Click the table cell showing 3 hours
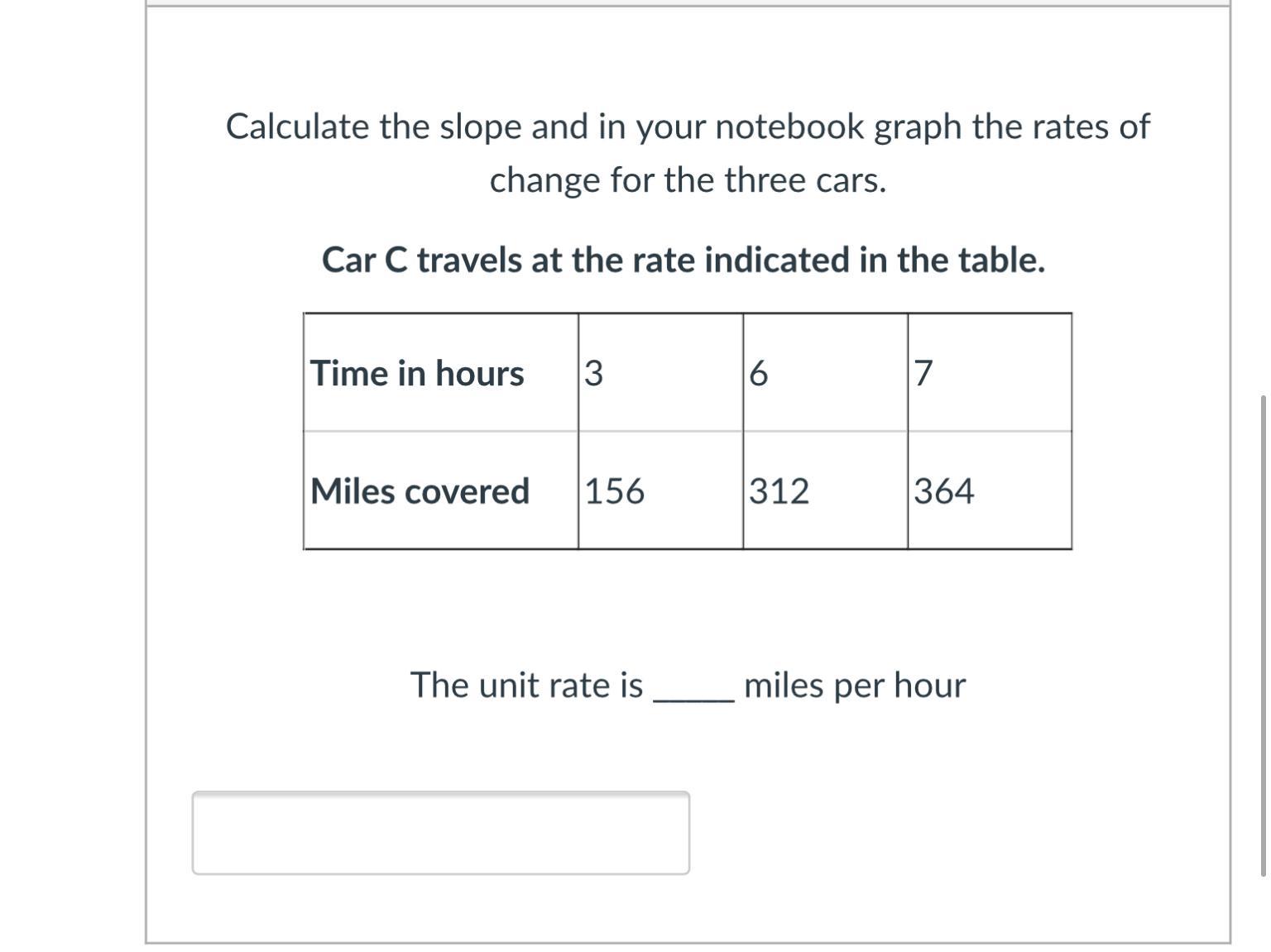This screenshot has width=1271, height=952. coord(660,373)
